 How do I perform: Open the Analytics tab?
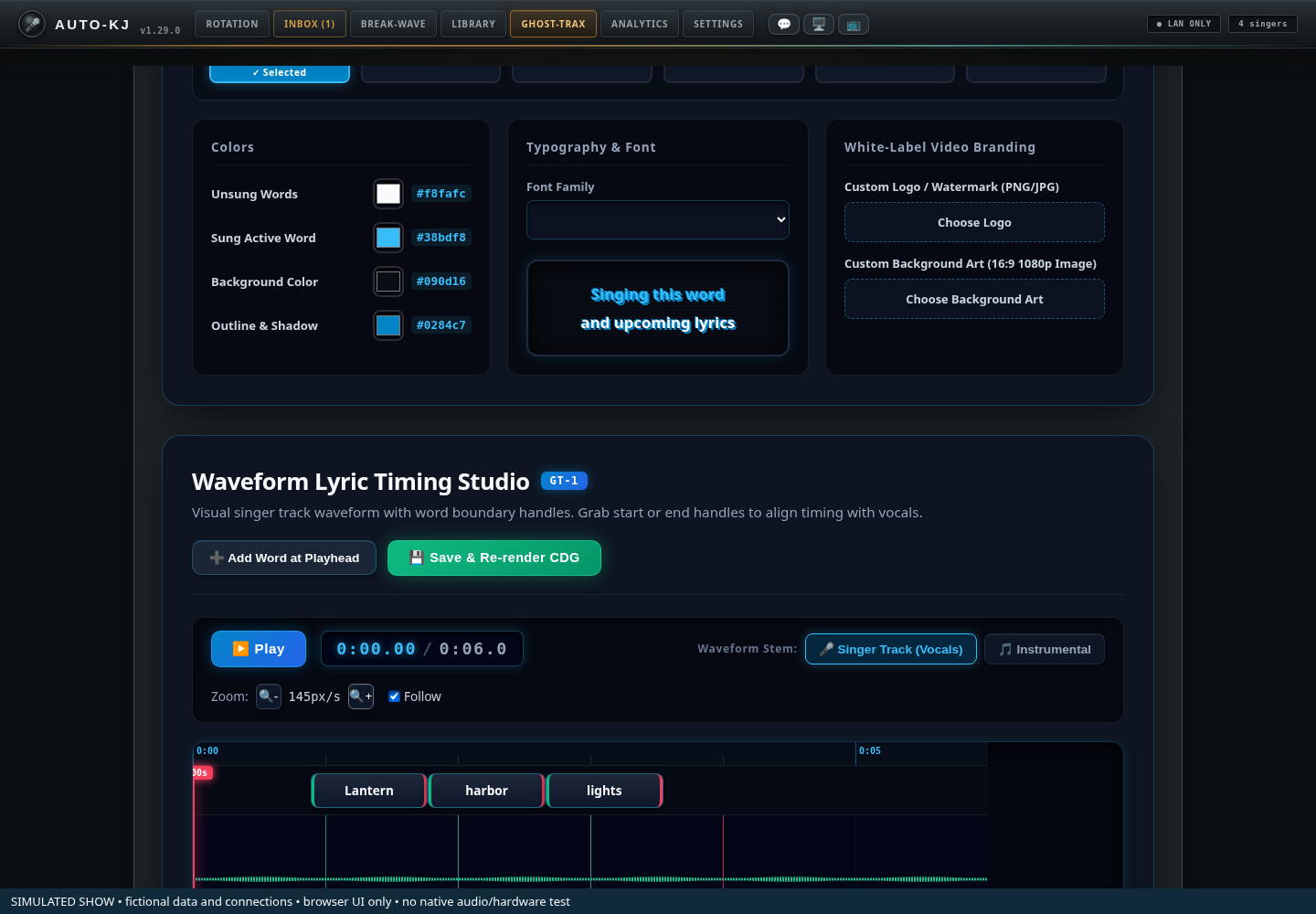pos(640,24)
